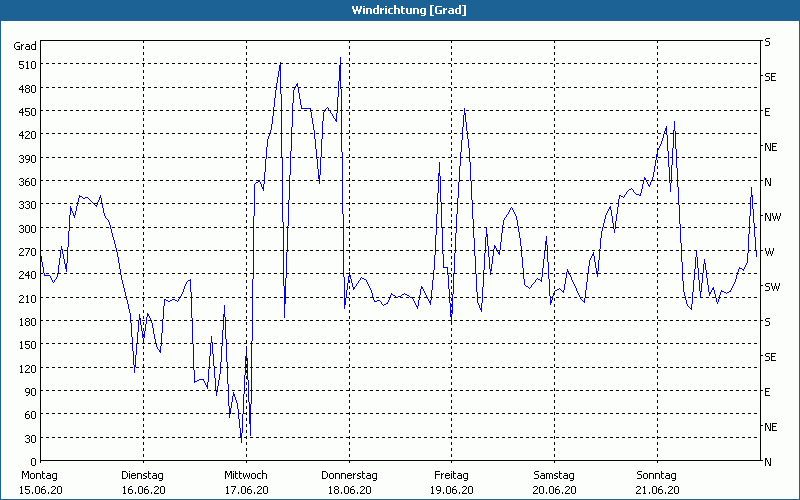Click the "Freitag" day label
Screen dimensions: 800x500
click(x=451, y=475)
